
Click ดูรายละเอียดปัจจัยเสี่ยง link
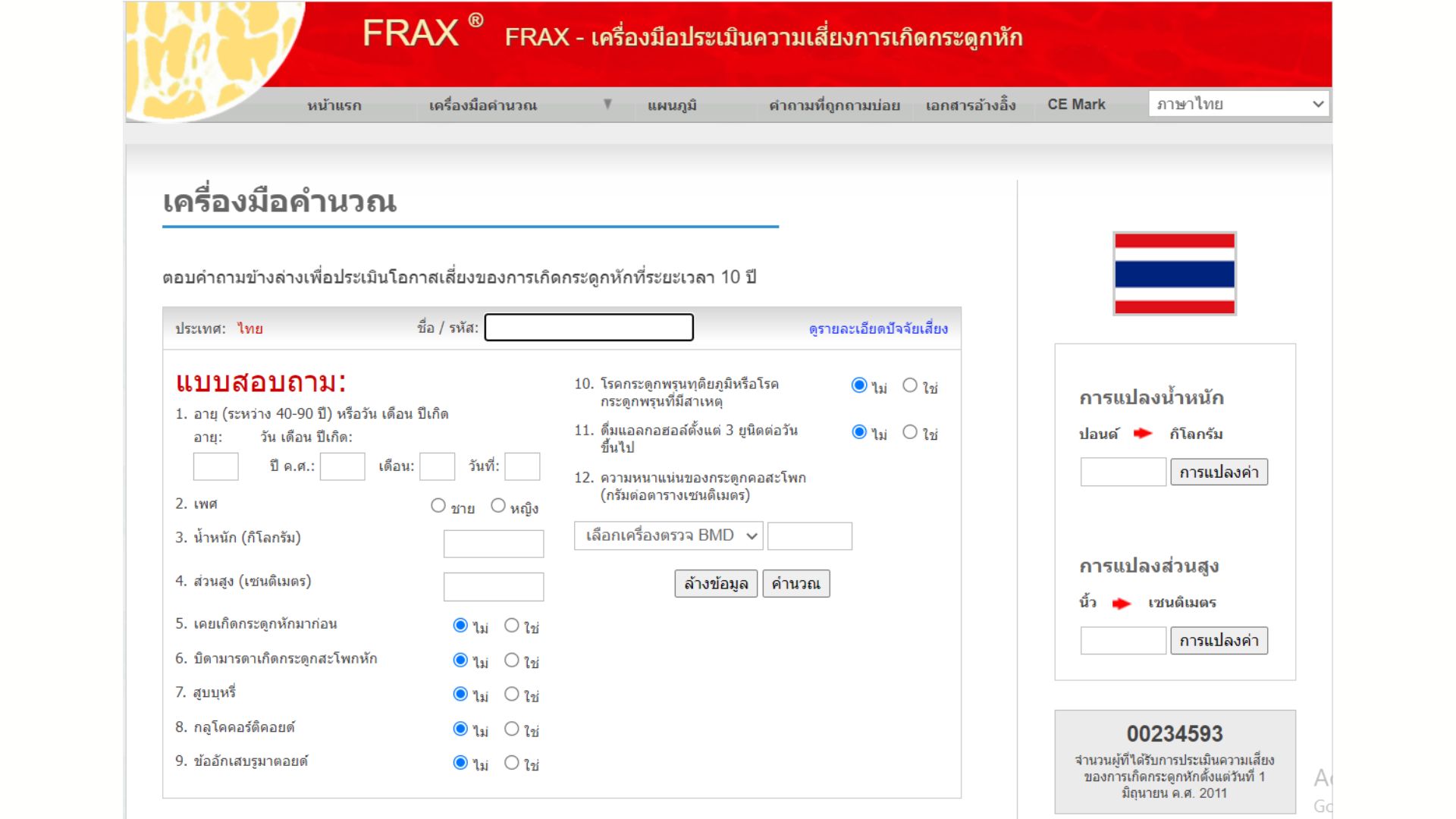pos(878,328)
